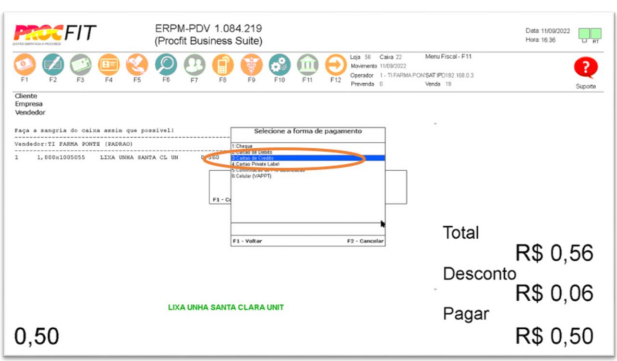
Task: Click the payment dialog input field
Action: pyautogui.click(x=308, y=229)
